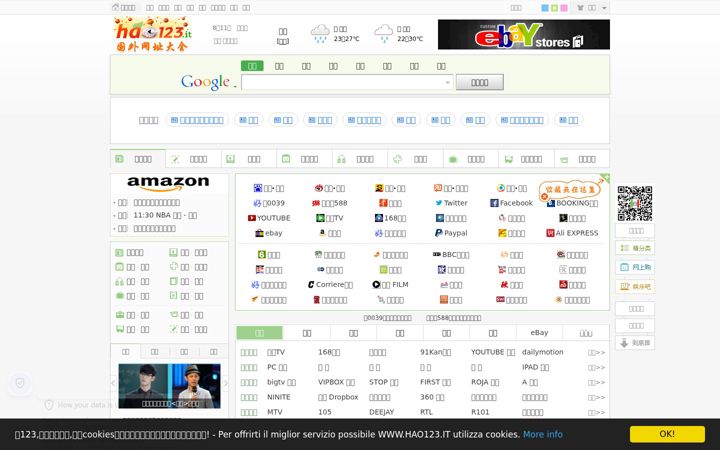Click the hao123.it logo
Image resolution: width=720 pixels, height=450 pixels.
[152, 34]
